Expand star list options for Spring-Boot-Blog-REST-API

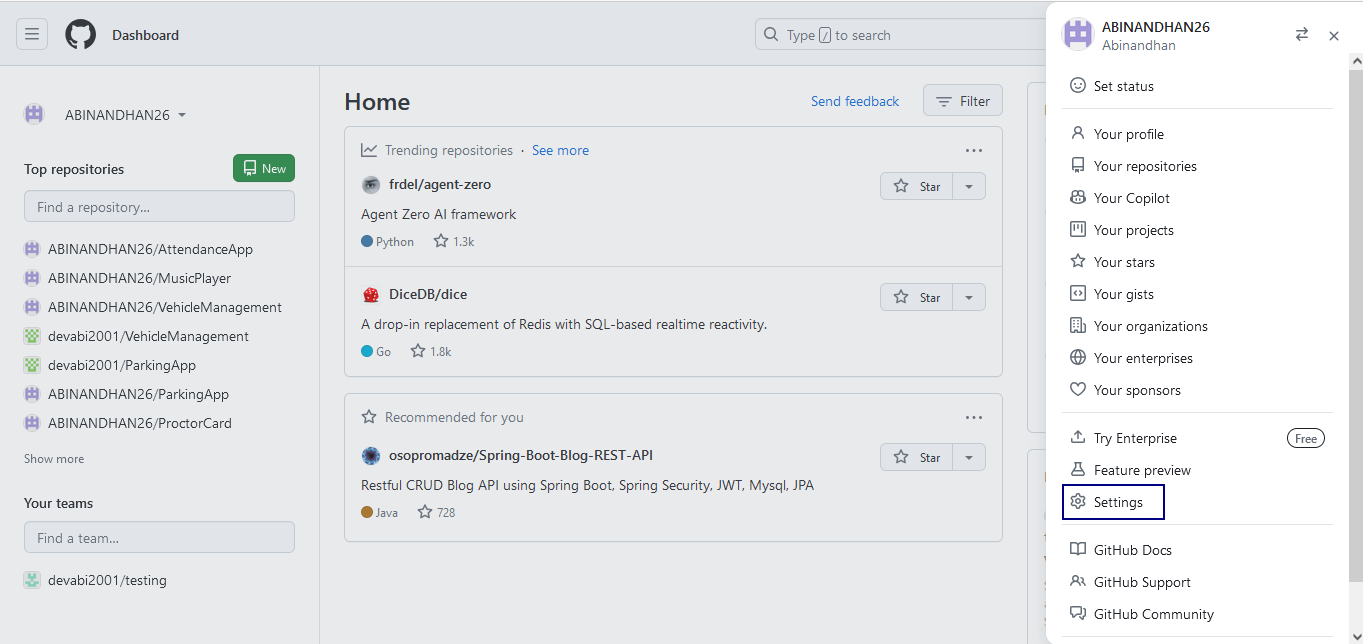pos(969,457)
